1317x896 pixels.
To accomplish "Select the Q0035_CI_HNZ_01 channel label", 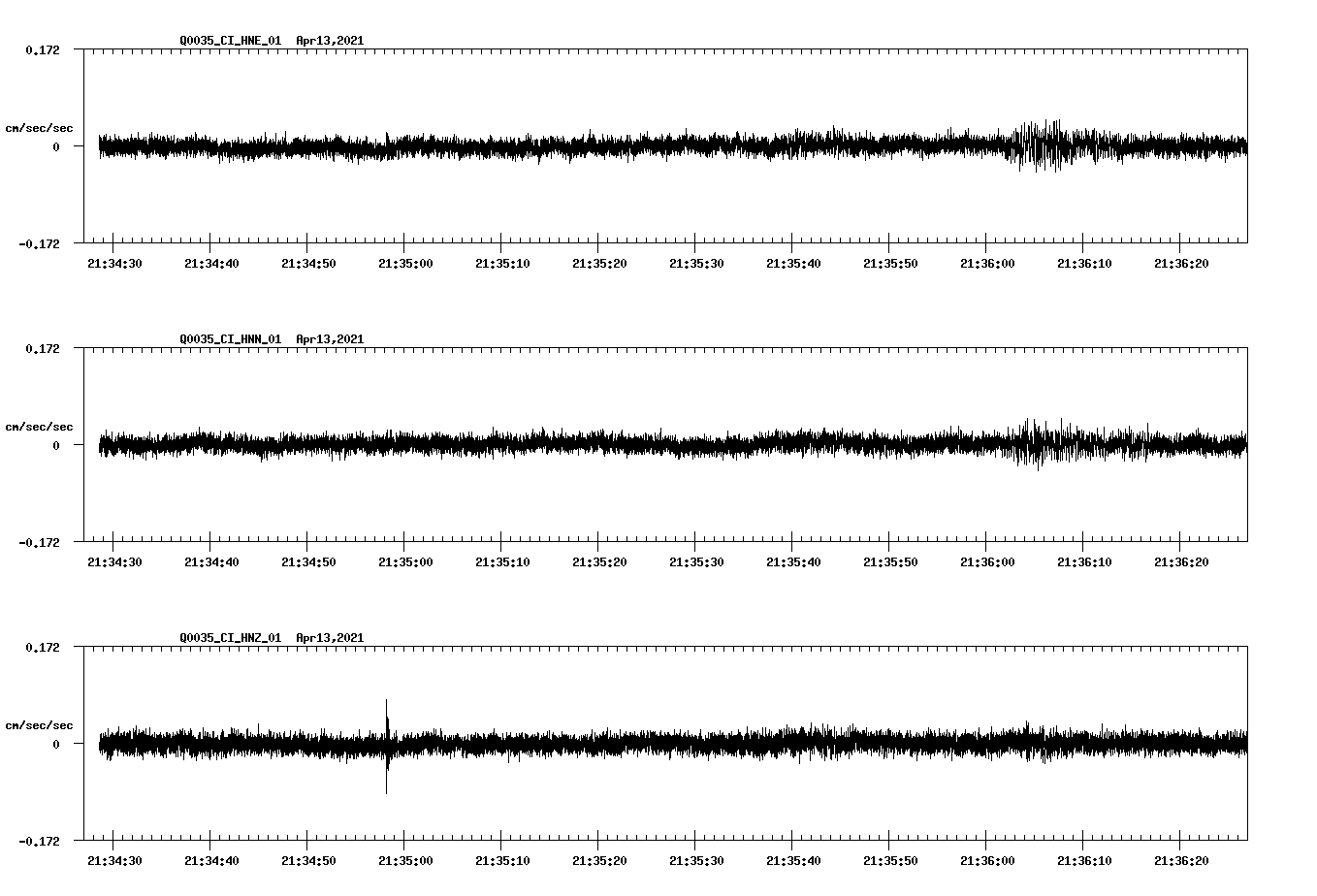I will point(227,638).
